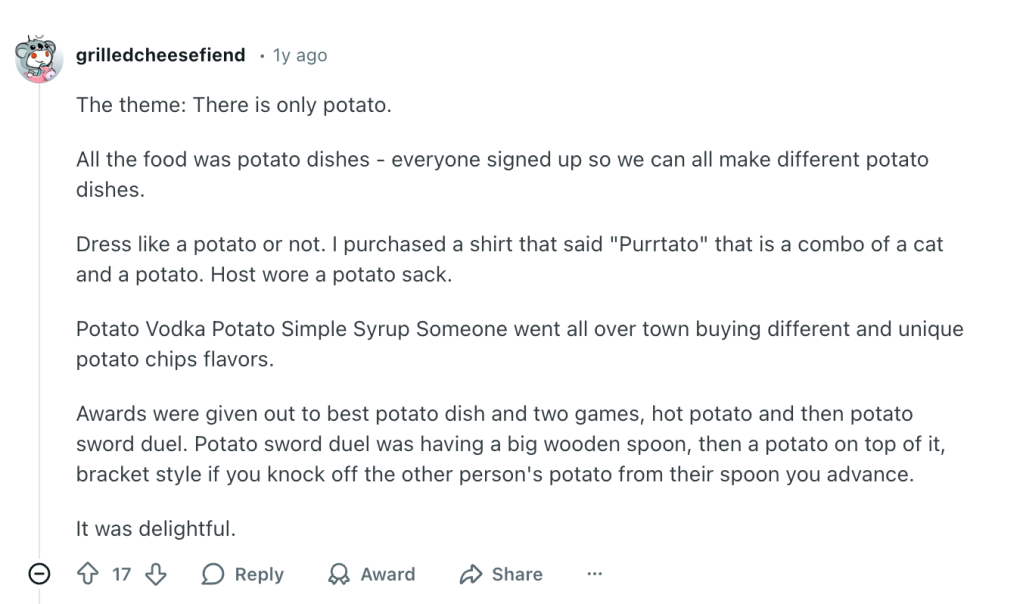This screenshot has width=1023, height=604.
Task: Click the speech bubble Reply icon
Action: click(214, 574)
